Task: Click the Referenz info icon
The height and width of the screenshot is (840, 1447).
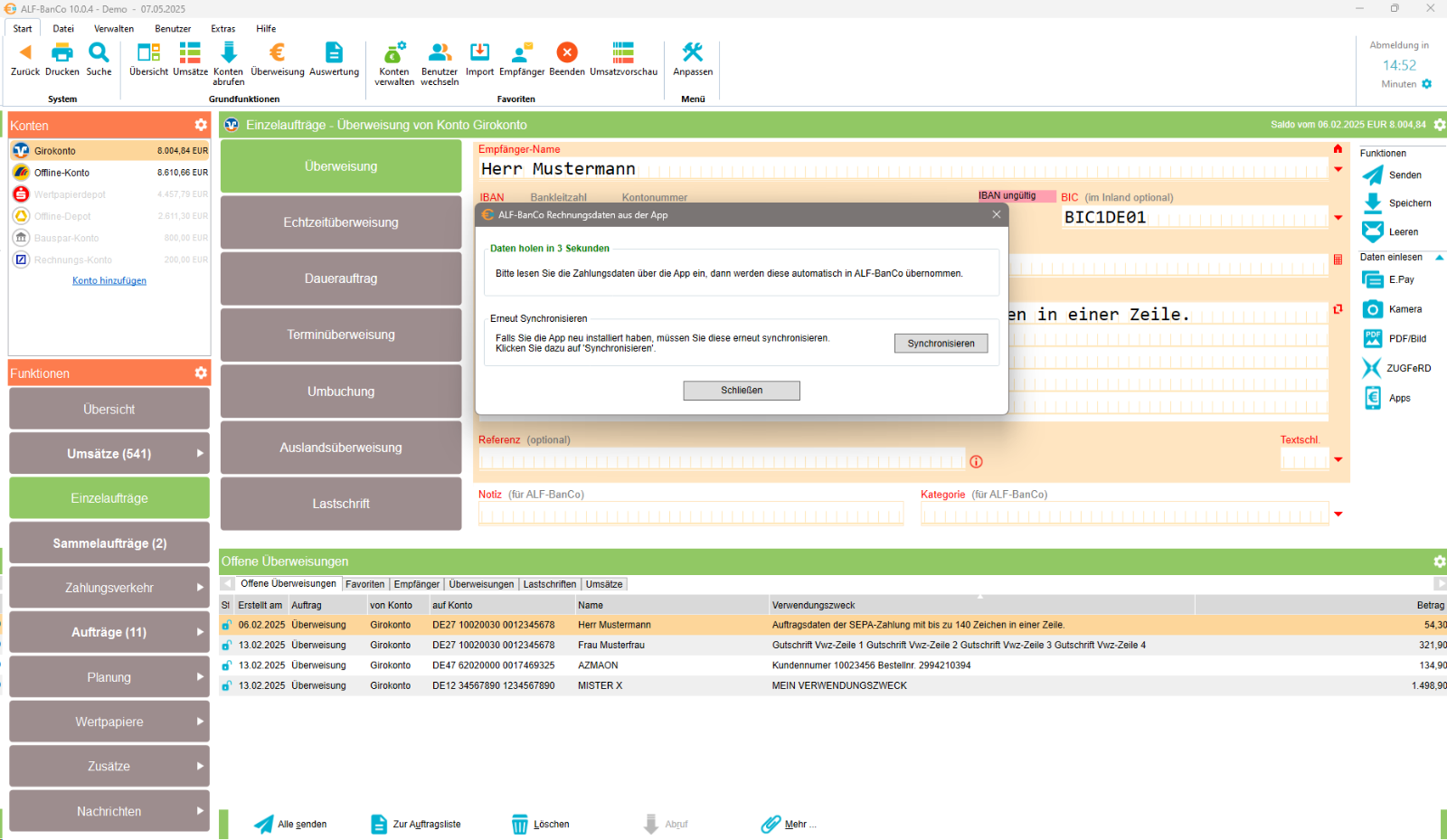Action: pyautogui.click(x=976, y=462)
